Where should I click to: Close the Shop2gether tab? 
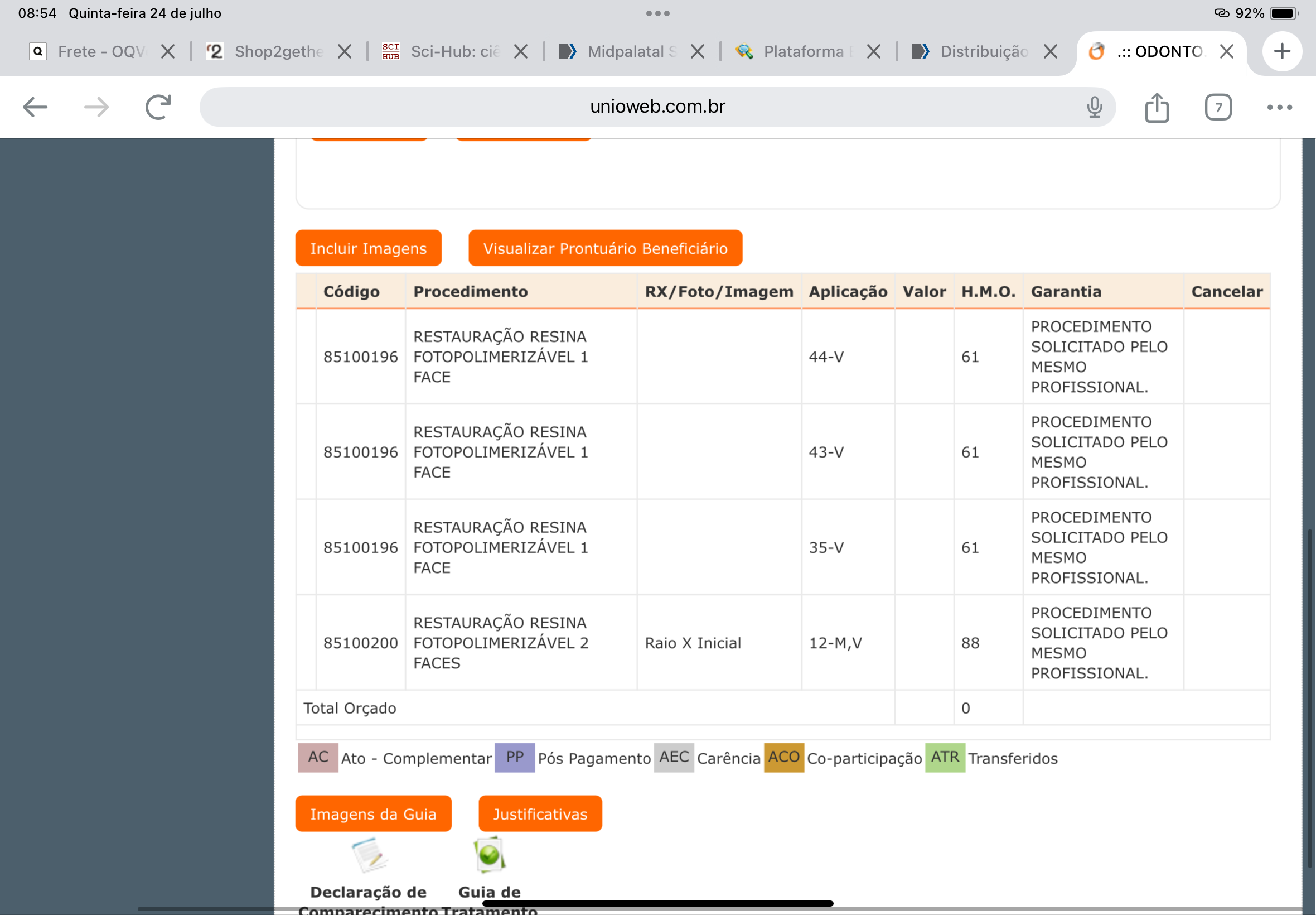344,51
